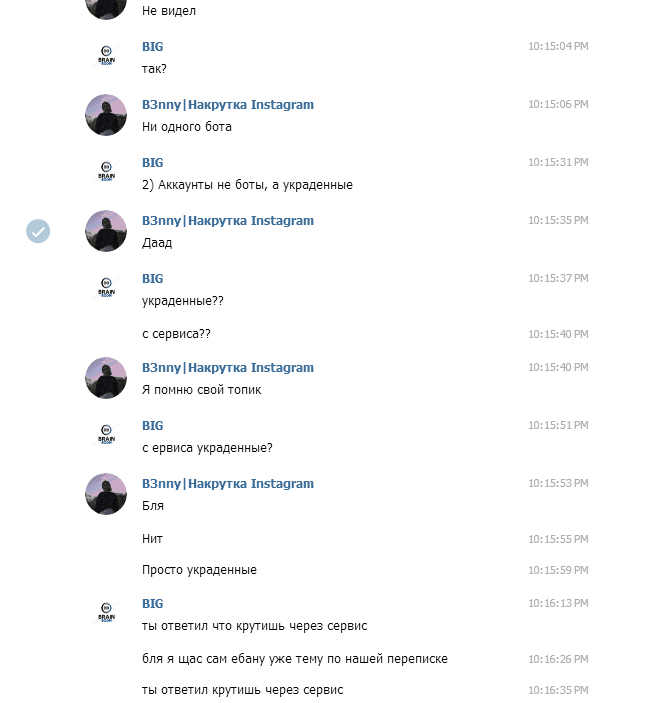Open BIG avatar at 10:15:04 PM
This screenshot has height=703, width=658.
(106, 56)
